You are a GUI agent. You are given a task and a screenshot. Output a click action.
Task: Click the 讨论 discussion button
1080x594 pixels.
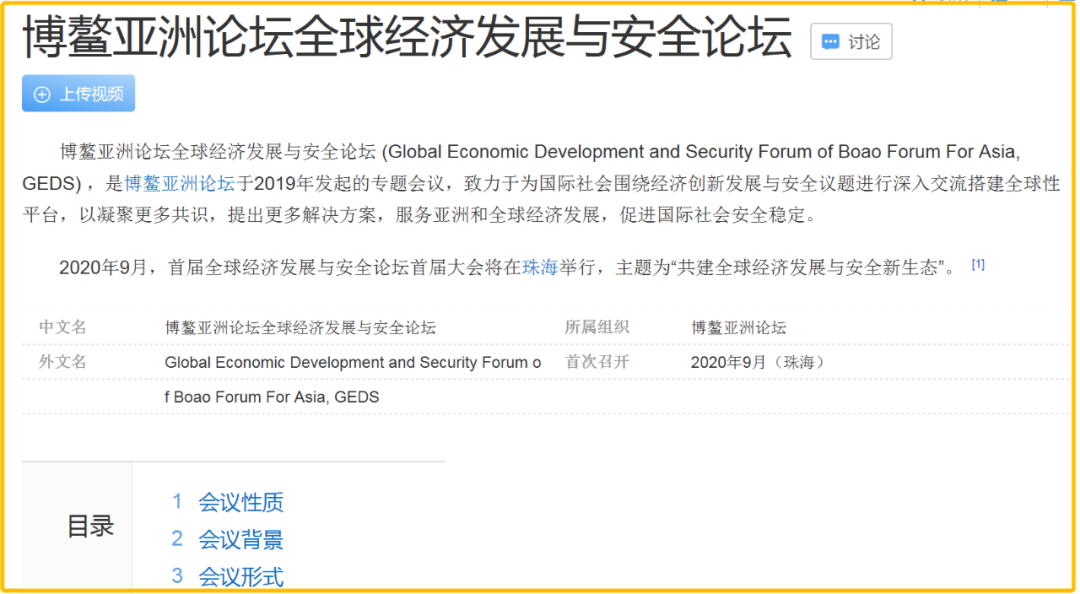851,41
